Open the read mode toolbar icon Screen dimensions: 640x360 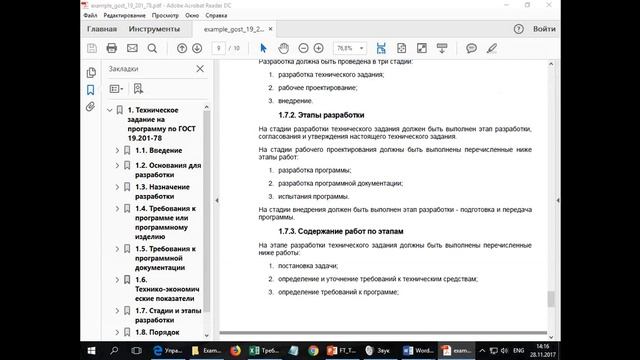click(442, 48)
